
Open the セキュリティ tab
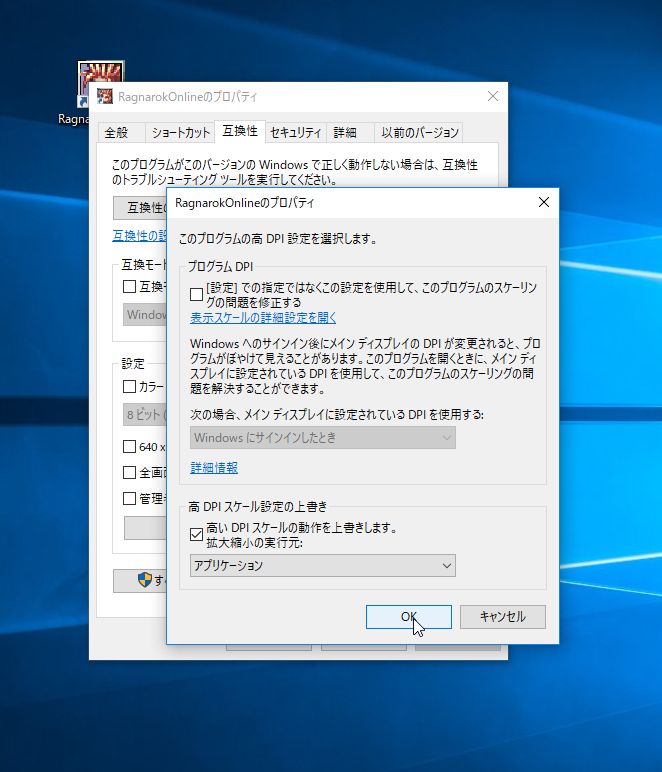coord(295,133)
